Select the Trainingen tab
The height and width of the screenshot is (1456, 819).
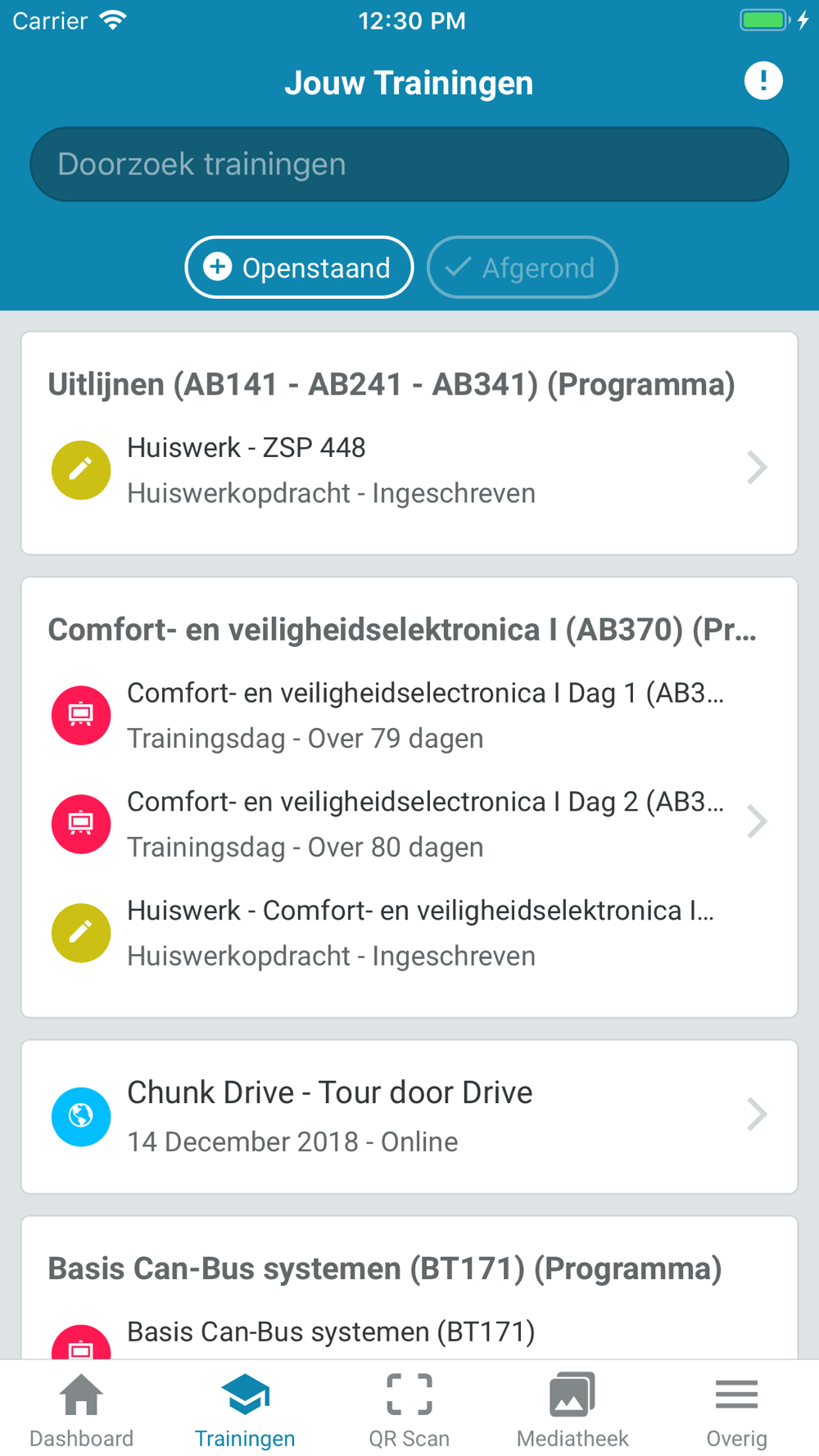[x=245, y=1410]
